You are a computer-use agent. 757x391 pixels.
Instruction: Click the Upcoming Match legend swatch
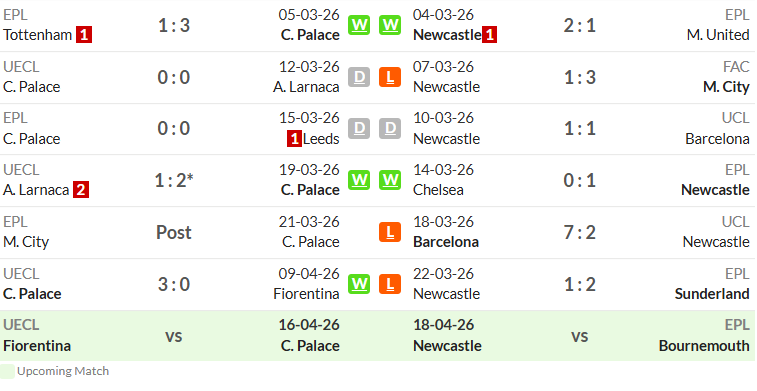7,371
